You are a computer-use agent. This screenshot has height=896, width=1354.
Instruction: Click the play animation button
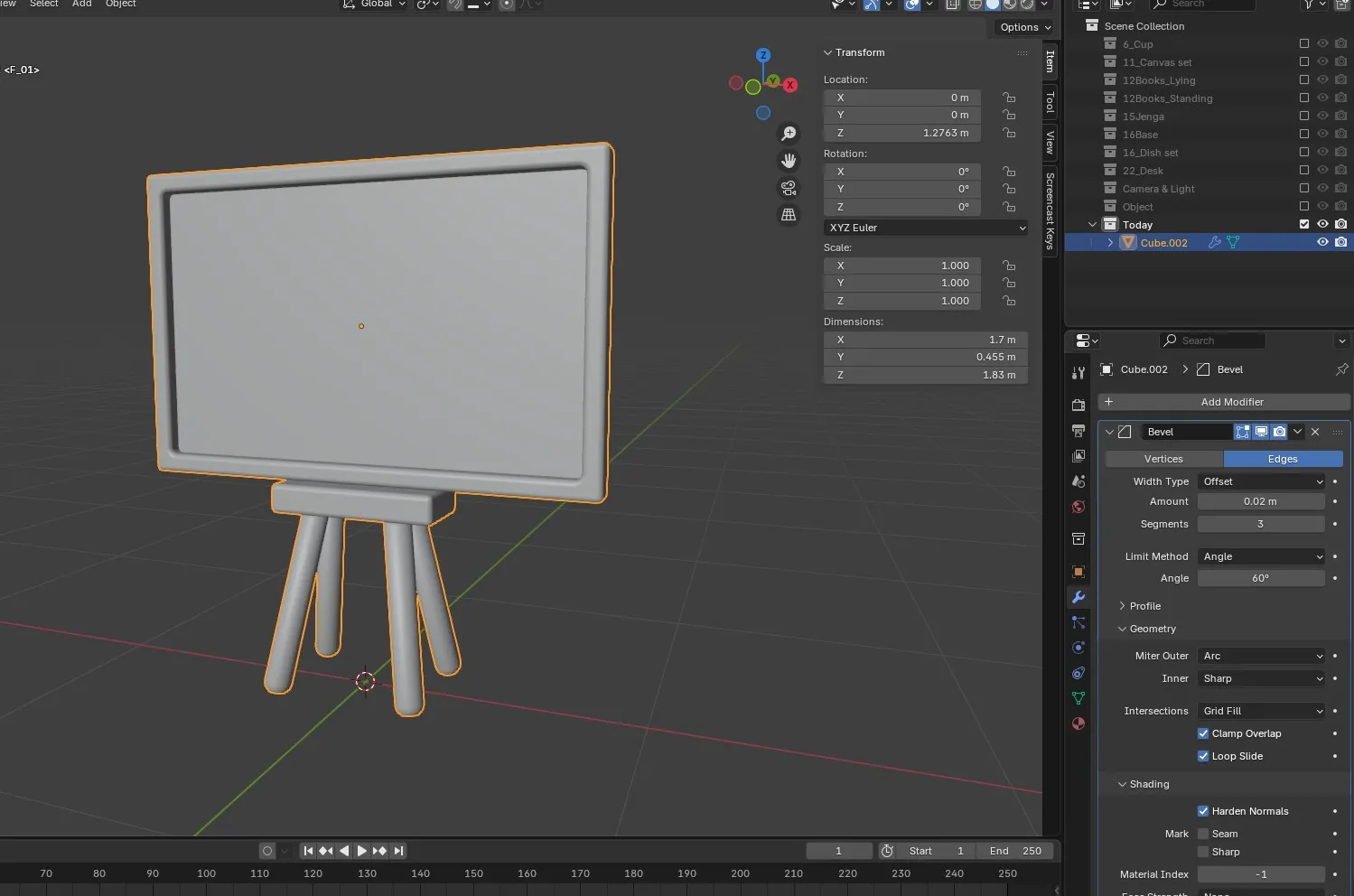click(x=361, y=851)
